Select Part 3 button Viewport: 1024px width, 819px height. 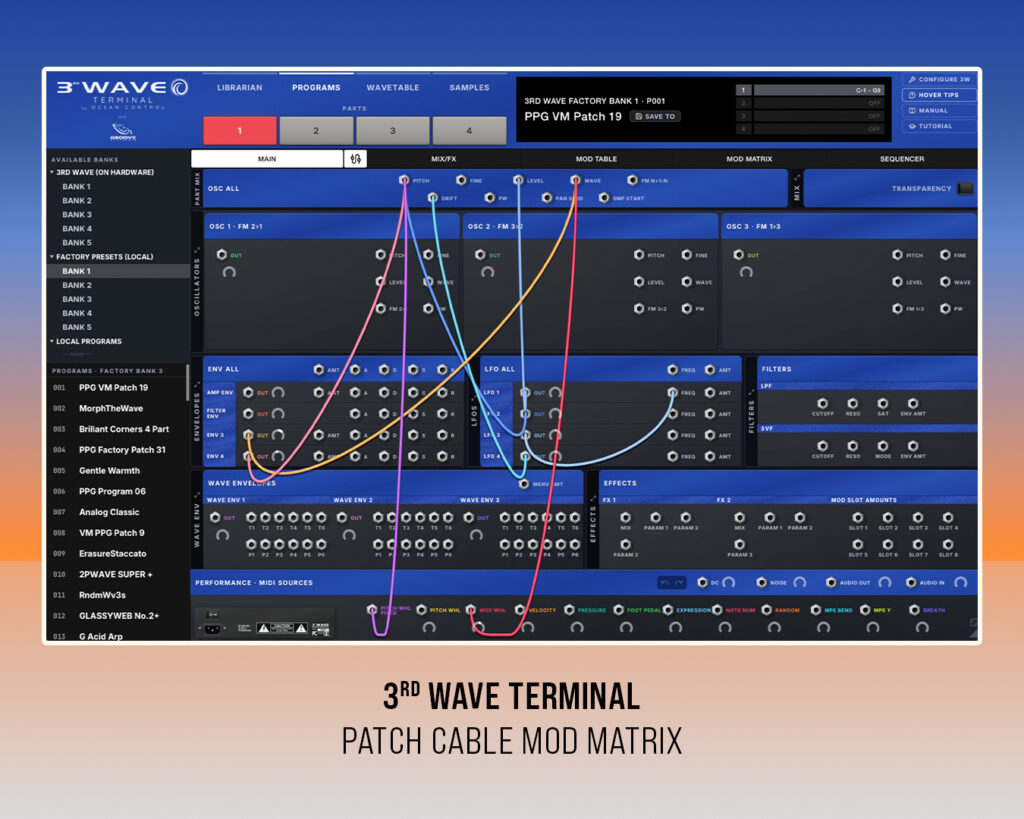(x=392, y=131)
